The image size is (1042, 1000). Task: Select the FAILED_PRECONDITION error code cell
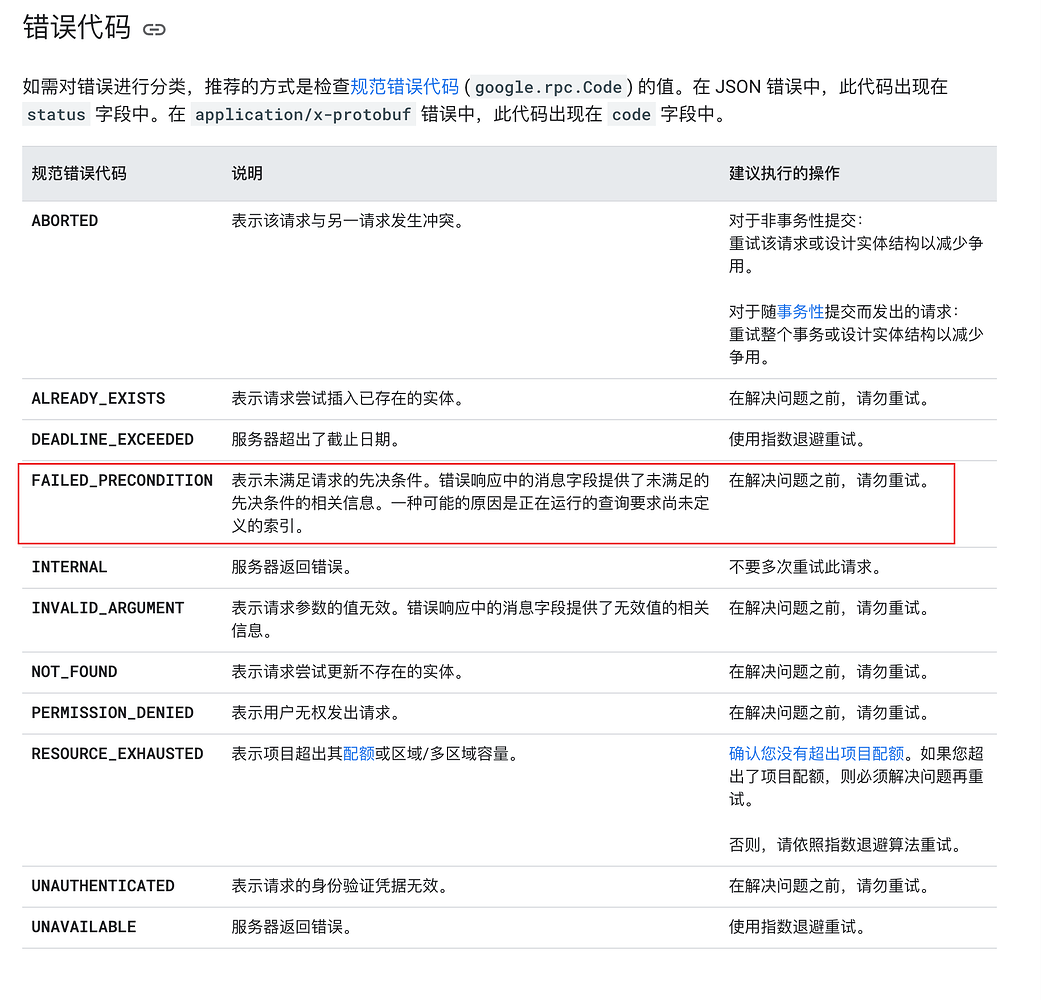(x=122, y=480)
